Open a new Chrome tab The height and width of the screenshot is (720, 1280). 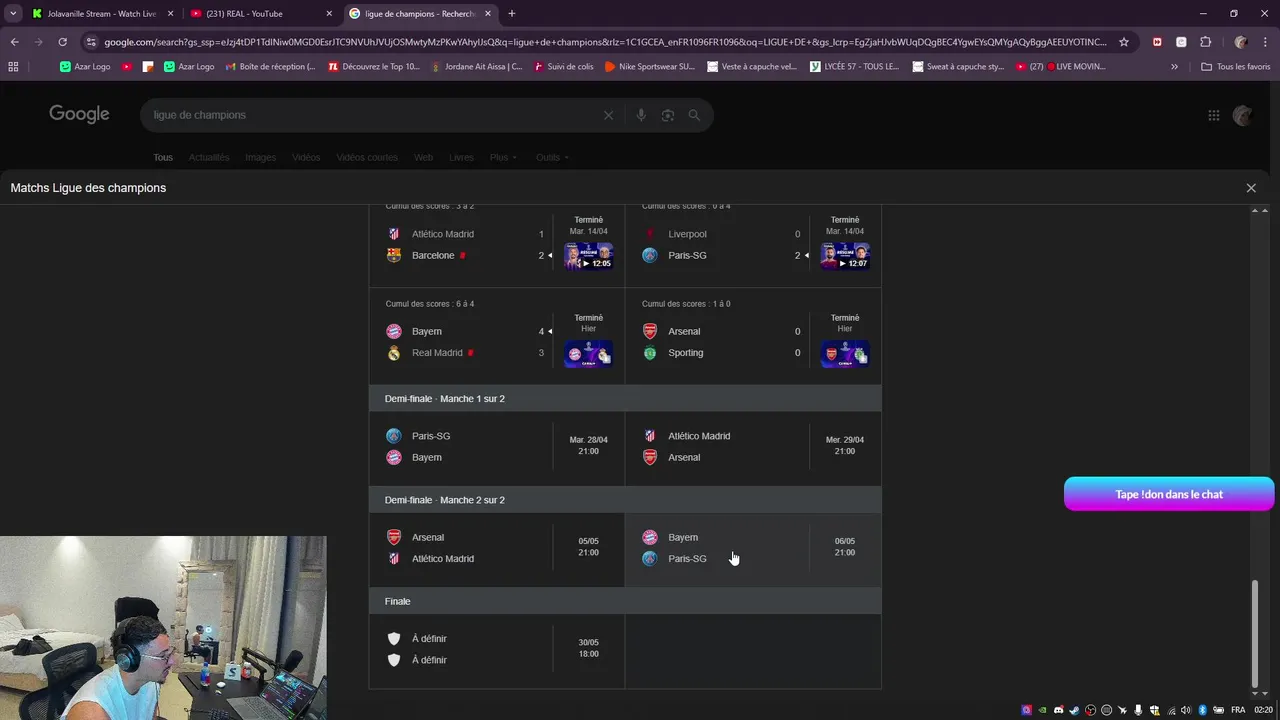tap(512, 14)
